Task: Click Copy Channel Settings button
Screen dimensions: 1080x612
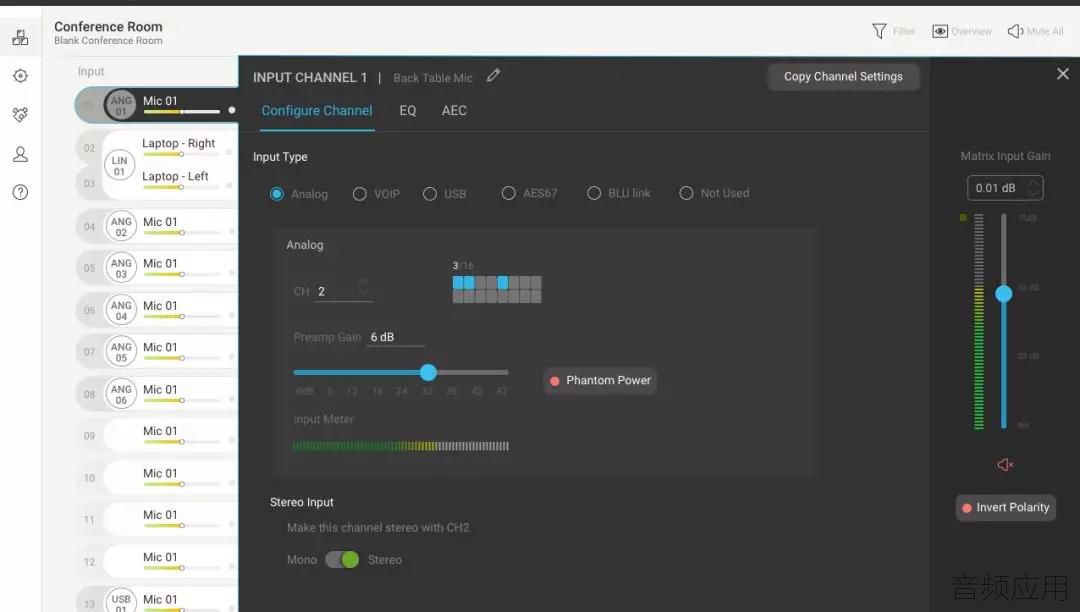Action: pos(843,76)
